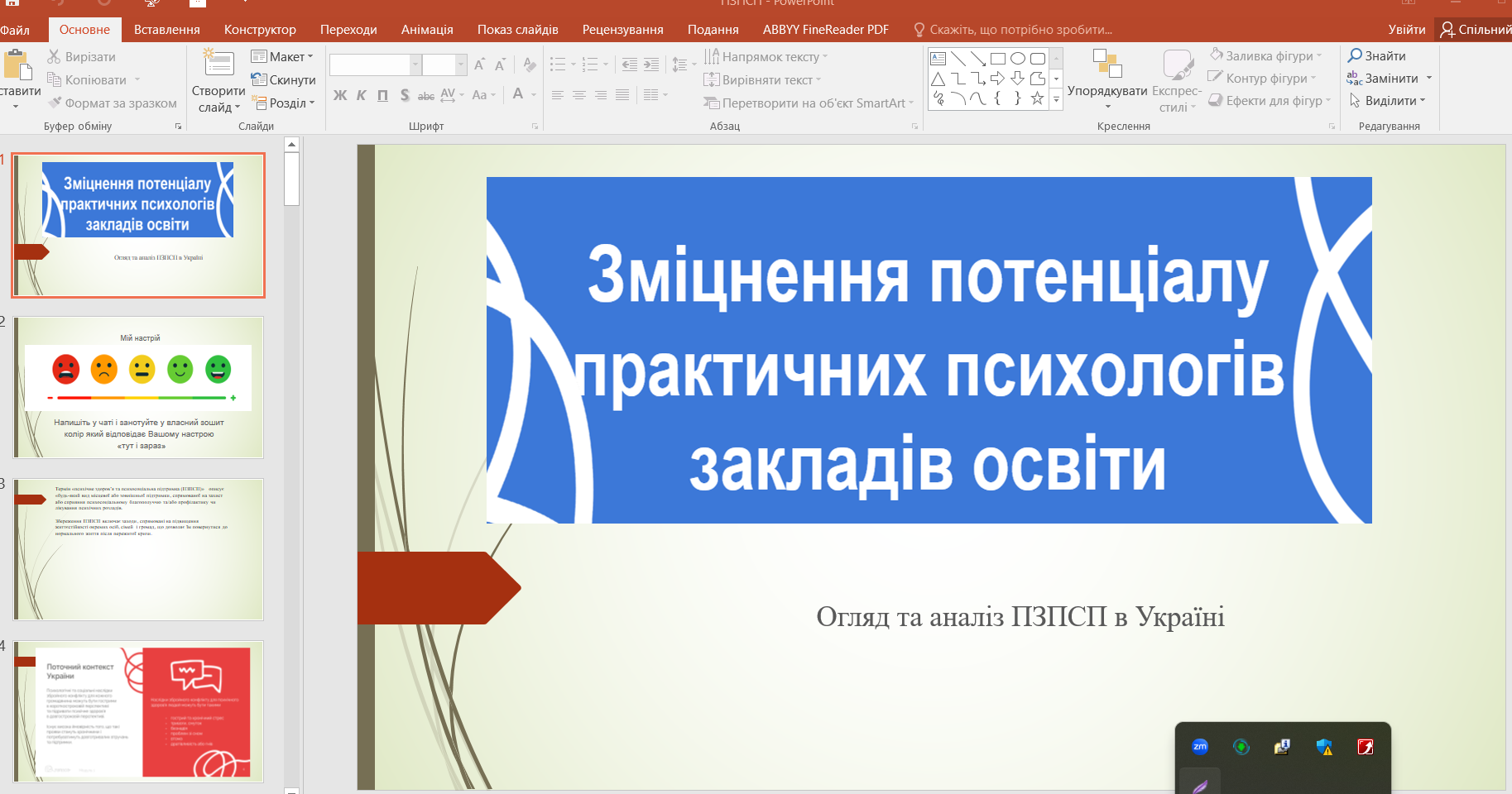
Task: Toggle italic (К) formatting
Action: point(362,95)
